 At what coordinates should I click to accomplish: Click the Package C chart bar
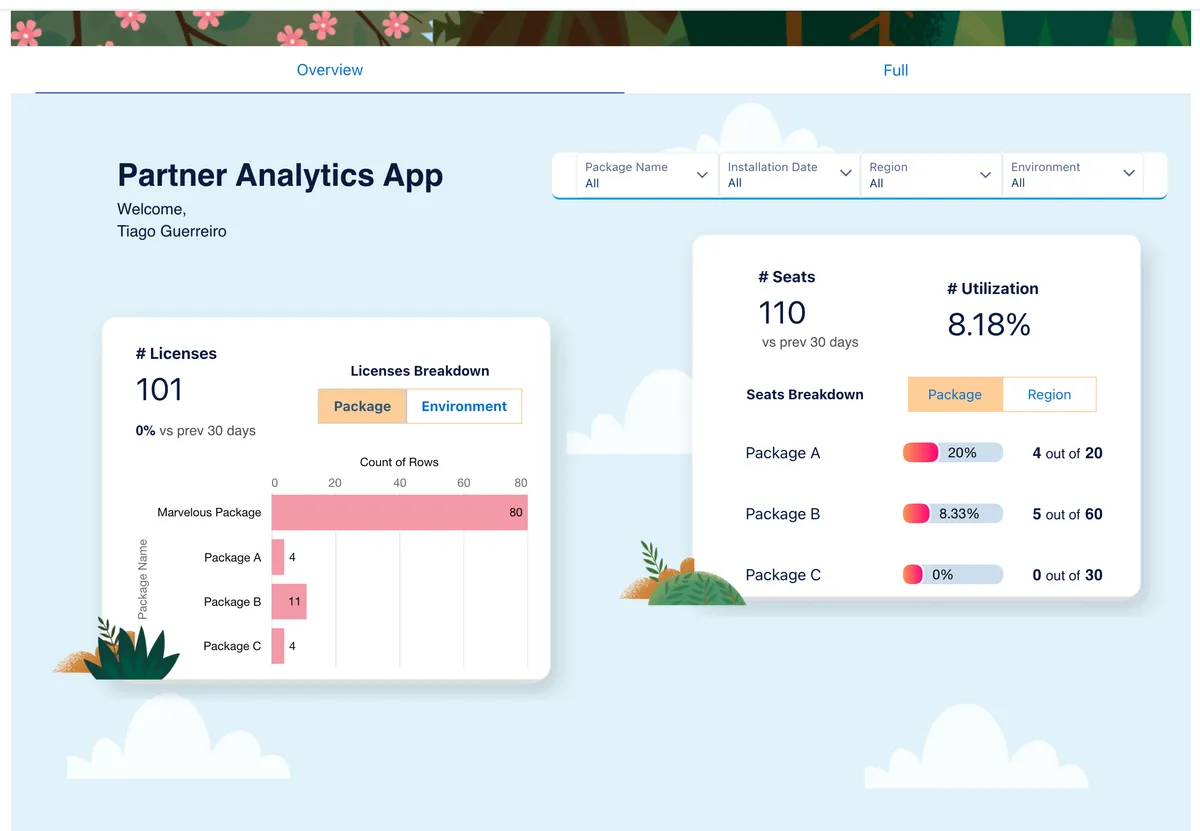(x=278, y=646)
